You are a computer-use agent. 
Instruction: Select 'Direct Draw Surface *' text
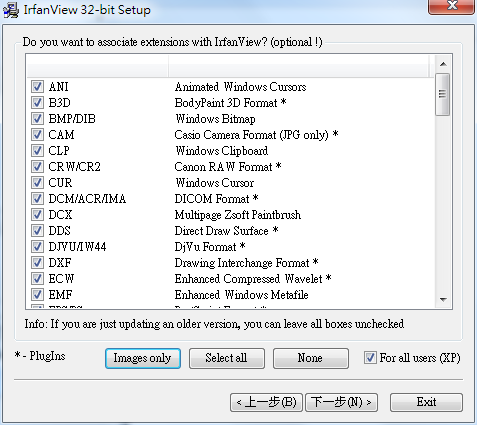click(x=226, y=231)
